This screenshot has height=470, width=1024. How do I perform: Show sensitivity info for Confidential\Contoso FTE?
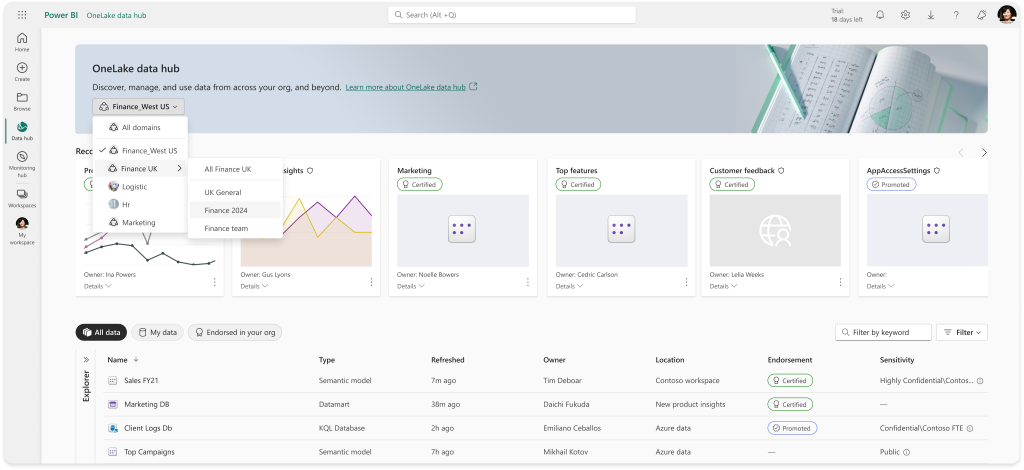(970, 428)
